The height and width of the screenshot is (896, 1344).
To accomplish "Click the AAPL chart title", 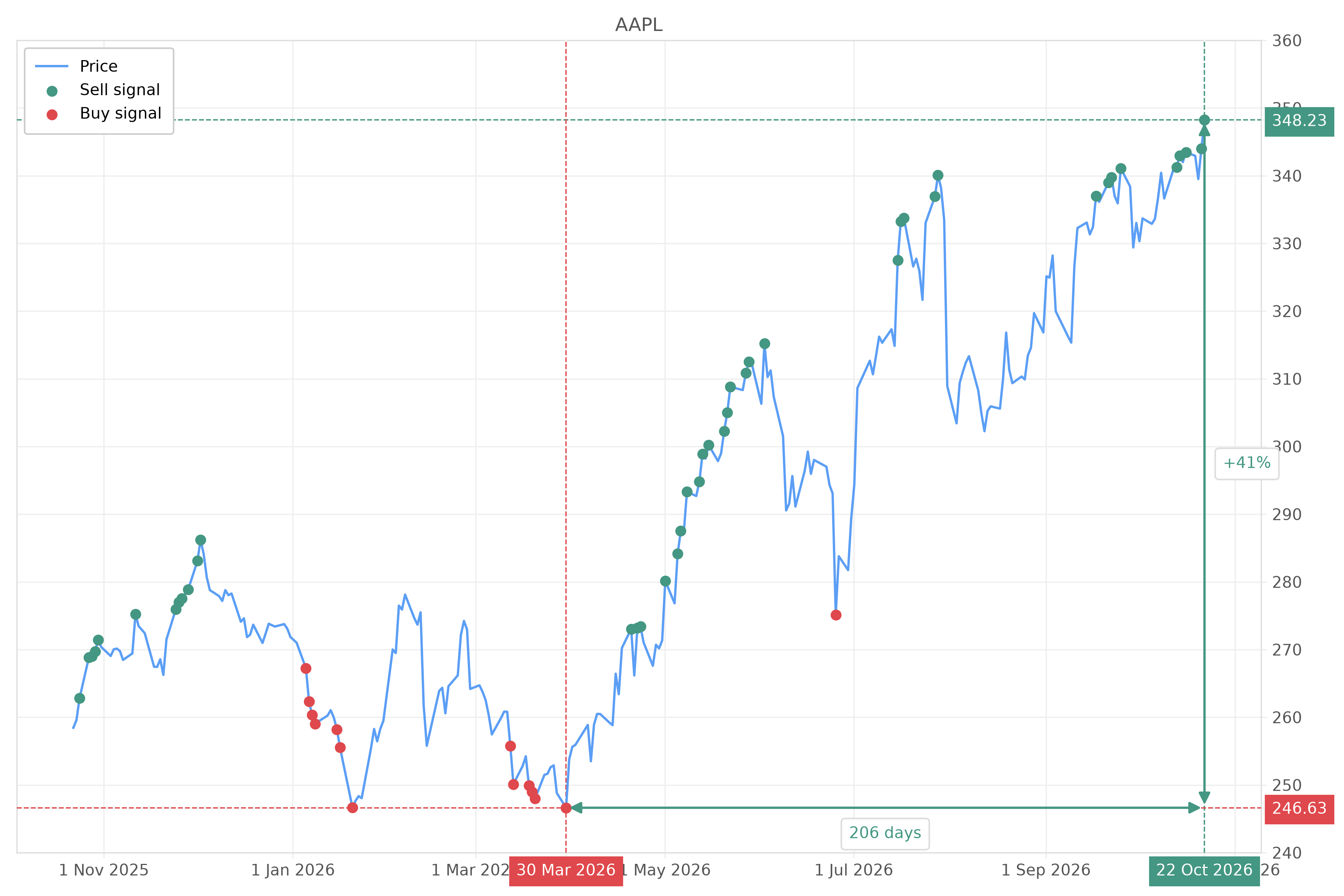I will click(639, 25).
